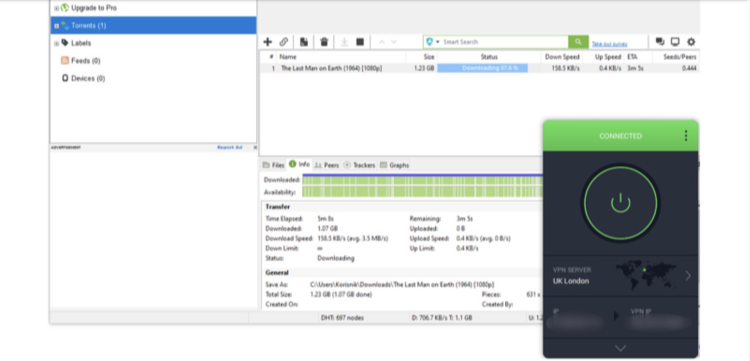Move torrent down in queue arrow
Screen dimensions: 750x361
pos(394,42)
